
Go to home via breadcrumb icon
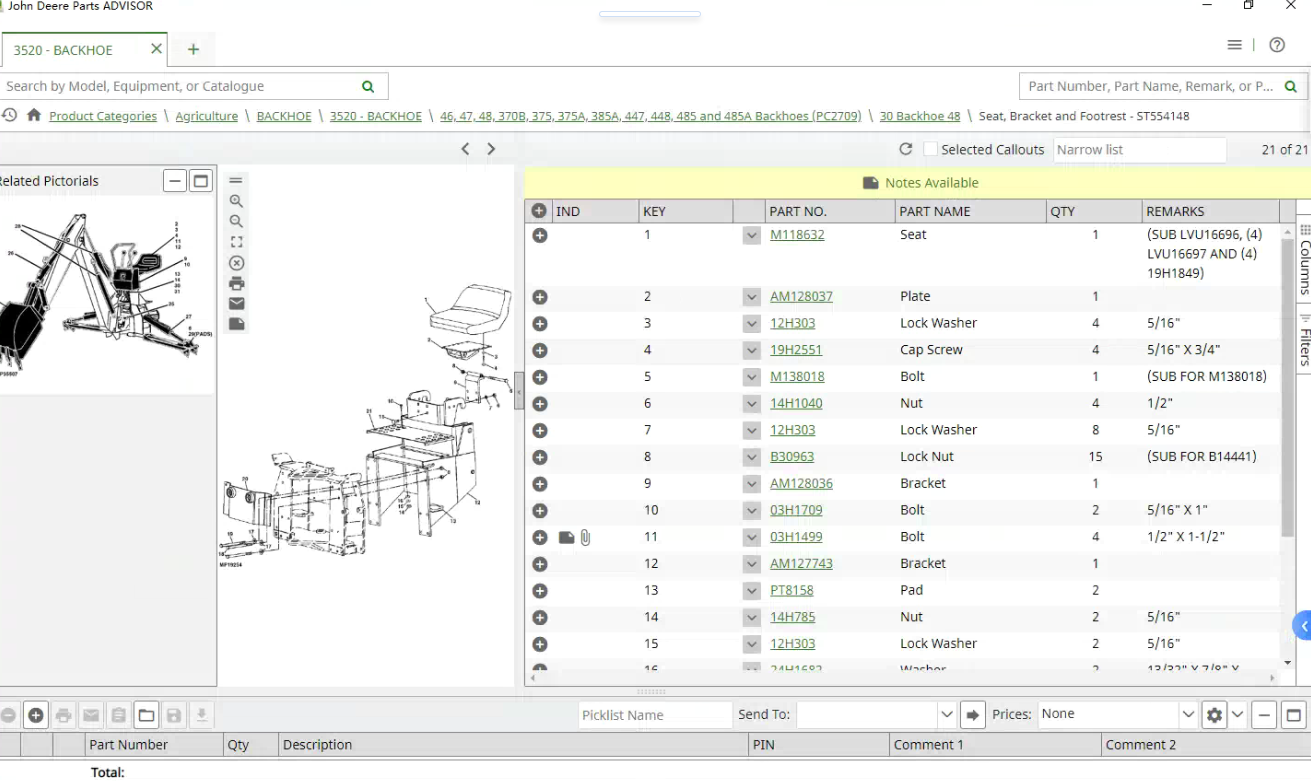(34, 116)
